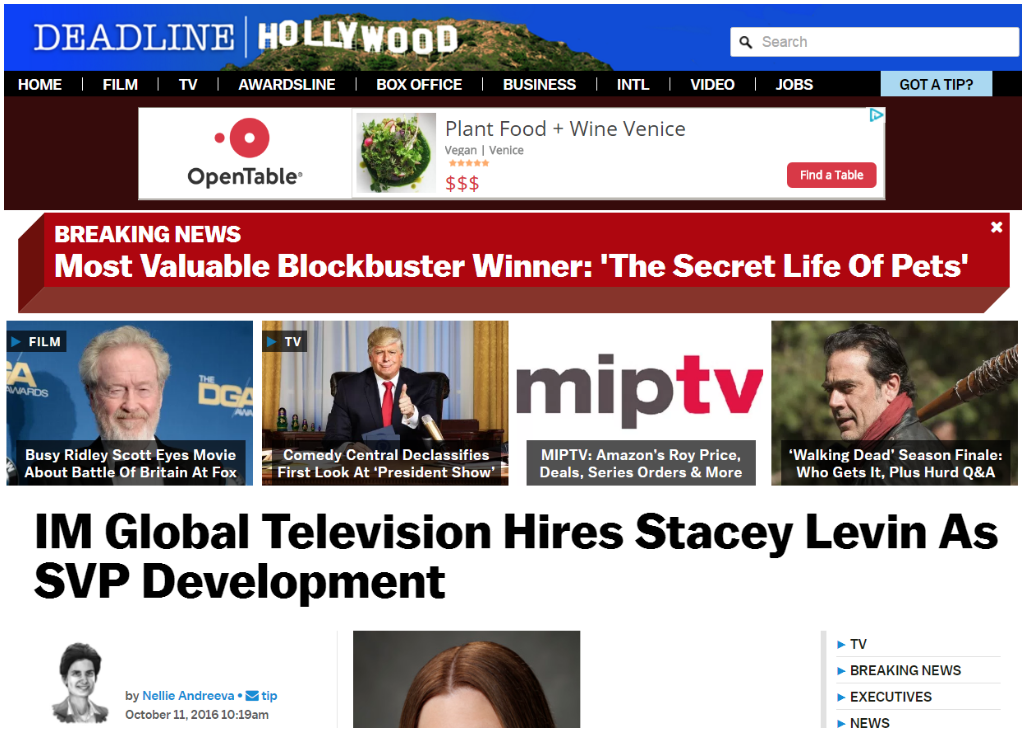The image size is (1026, 732).
Task: Click the Stacey Levin article photo
Action: (467, 679)
